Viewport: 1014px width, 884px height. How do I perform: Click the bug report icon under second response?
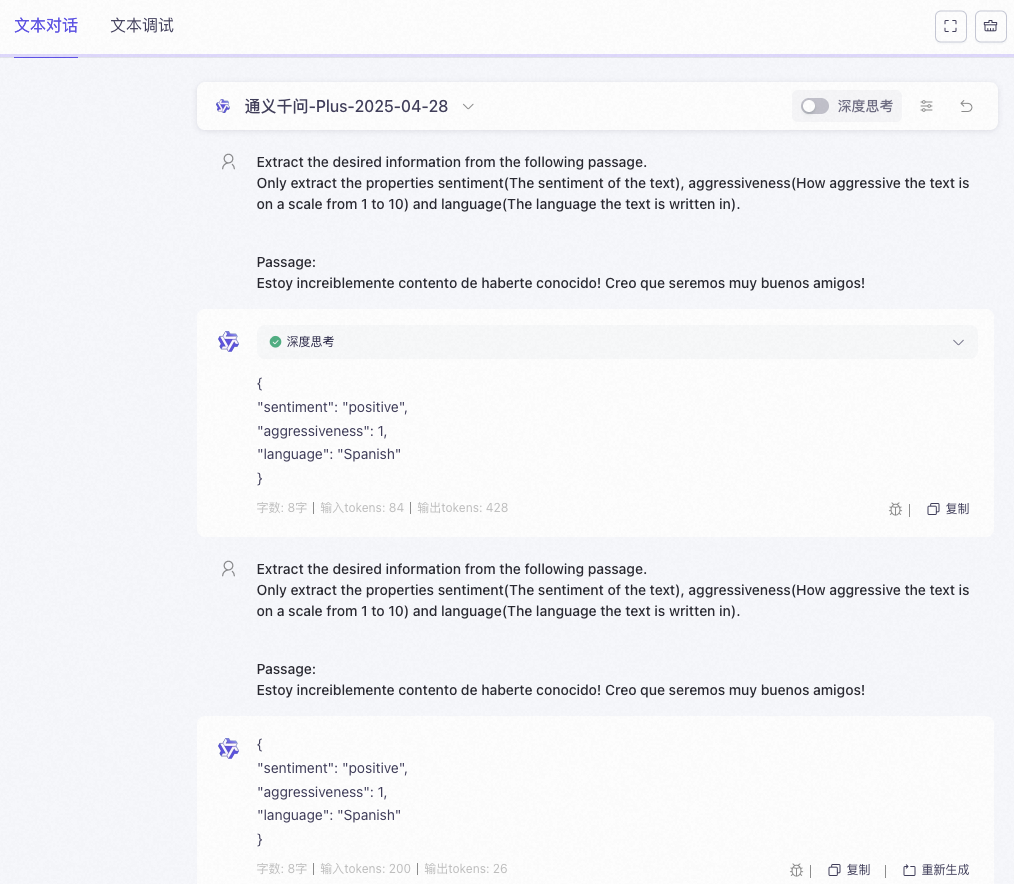click(x=796, y=870)
